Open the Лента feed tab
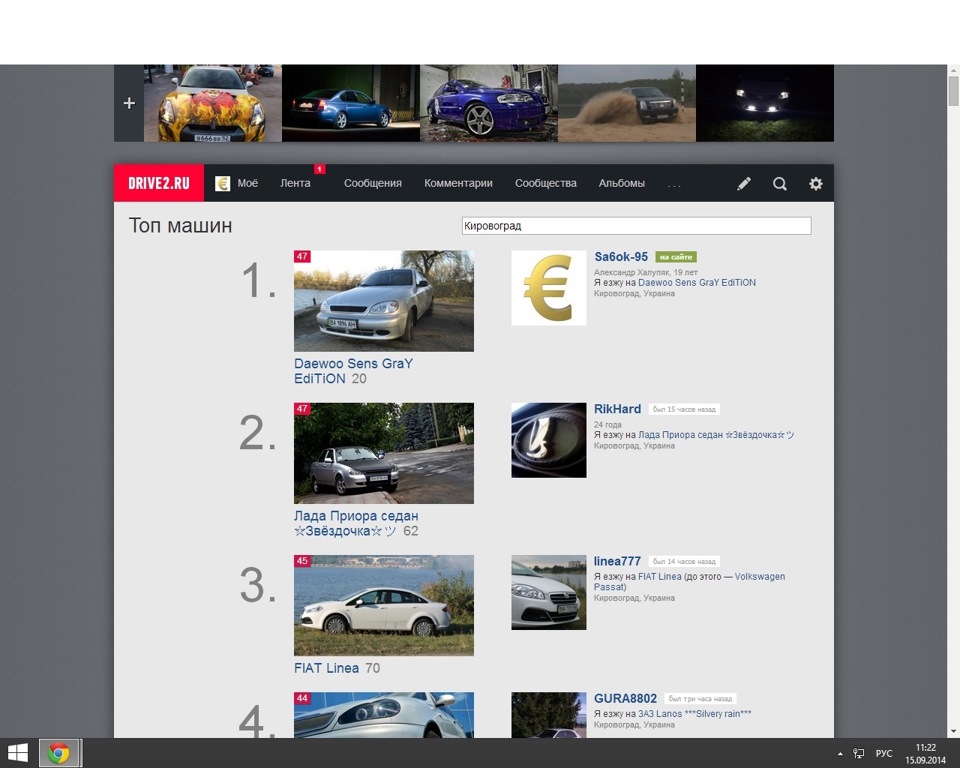The height and width of the screenshot is (768, 960). pyautogui.click(x=295, y=183)
